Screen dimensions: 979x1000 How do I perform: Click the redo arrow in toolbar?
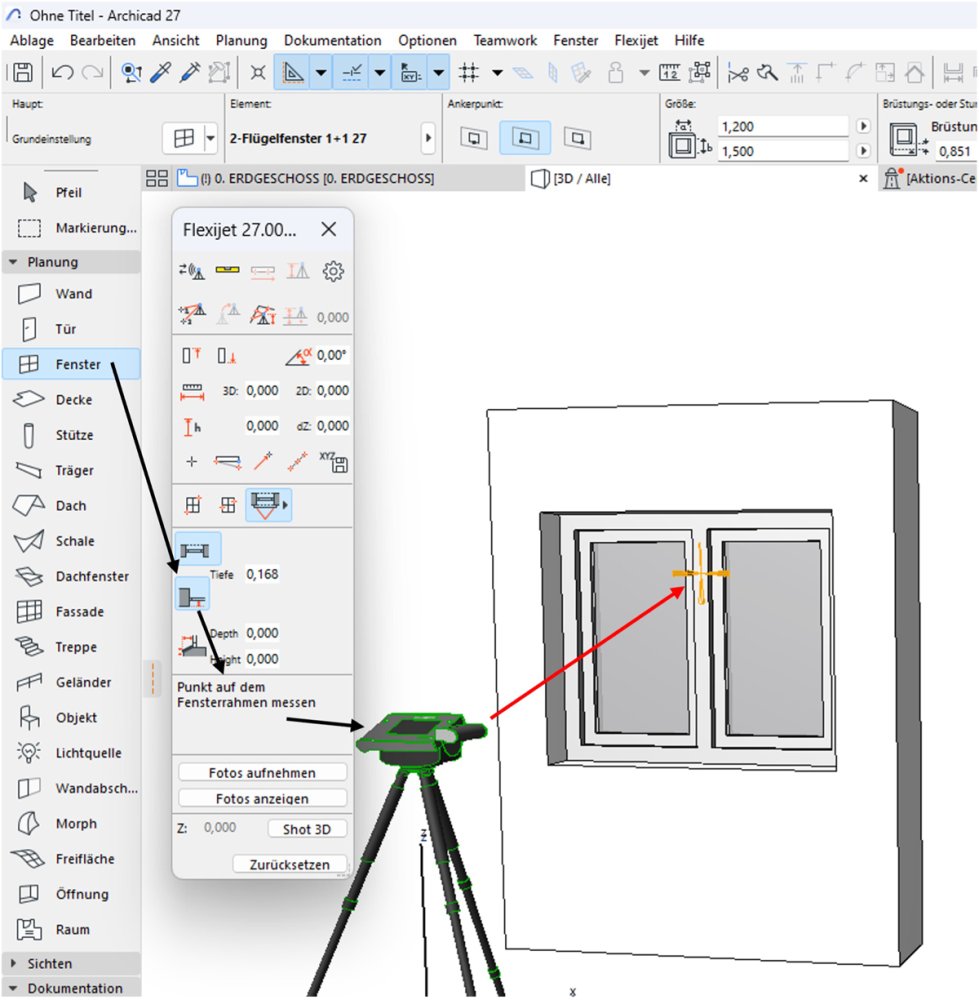92,72
